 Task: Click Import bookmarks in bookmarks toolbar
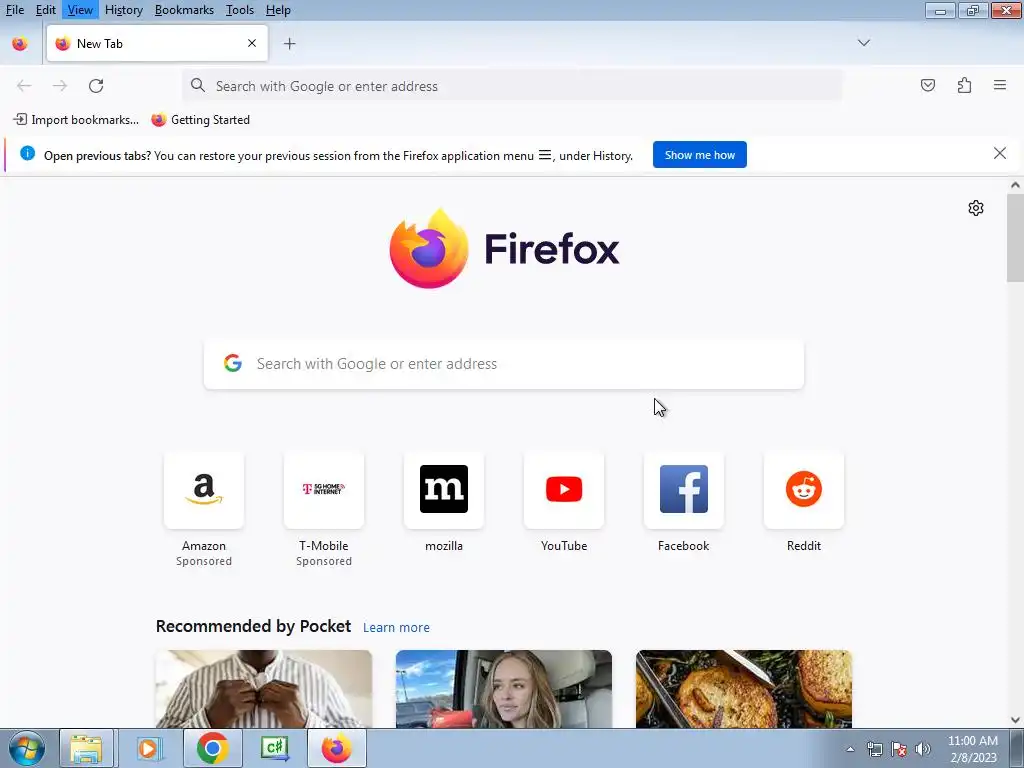pos(76,120)
